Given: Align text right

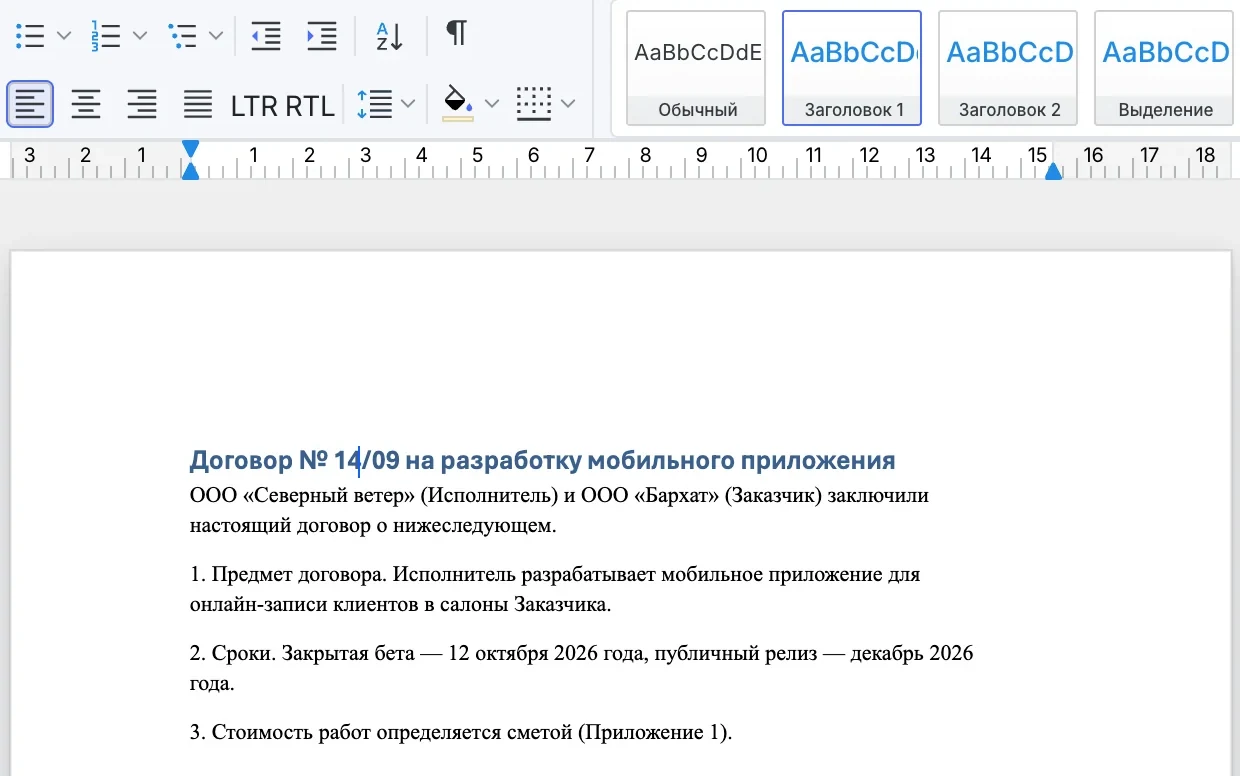Looking at the screenshot, I should pyautogui.click(x=142, y=104).
